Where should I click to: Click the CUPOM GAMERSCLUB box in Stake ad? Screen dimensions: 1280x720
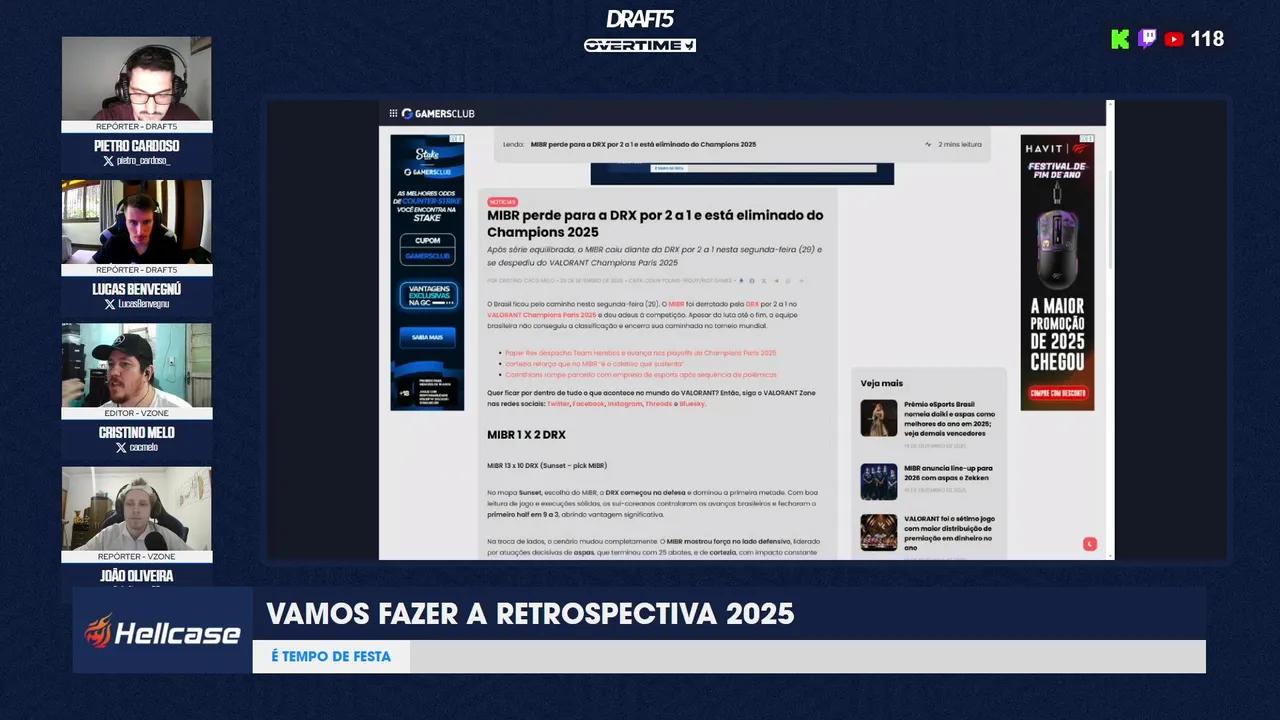(427, 249)
